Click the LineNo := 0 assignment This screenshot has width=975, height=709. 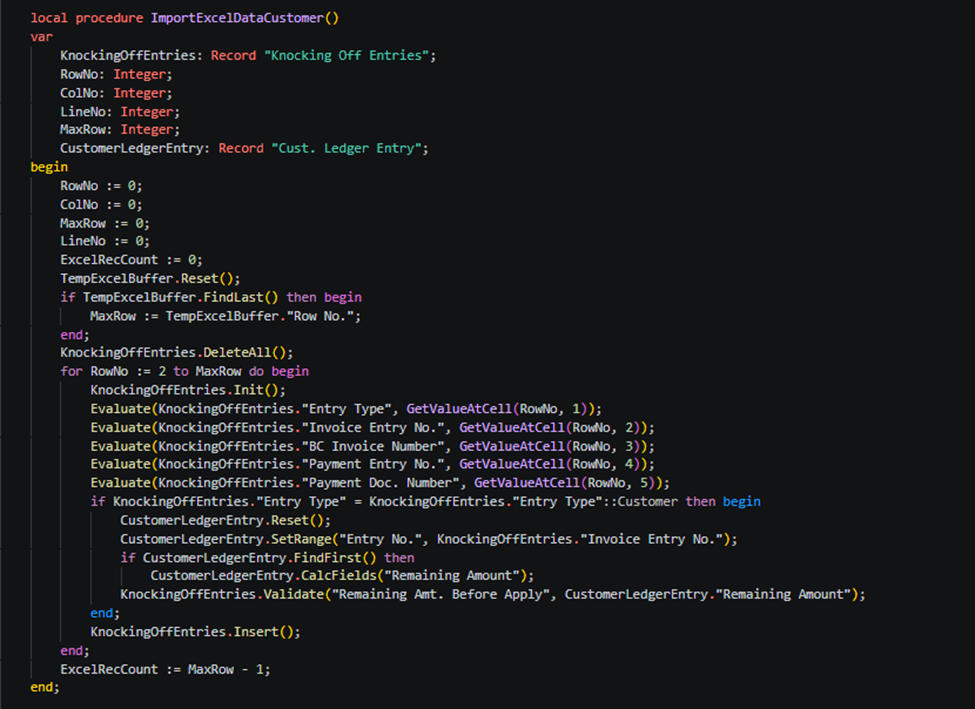(104, 241)
